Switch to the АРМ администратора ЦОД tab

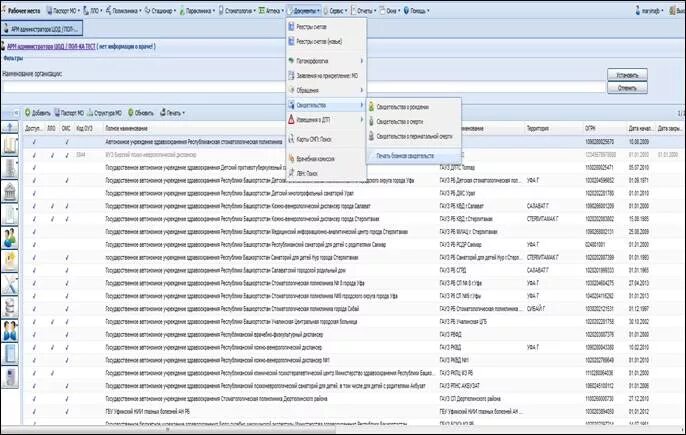point(42,29)
